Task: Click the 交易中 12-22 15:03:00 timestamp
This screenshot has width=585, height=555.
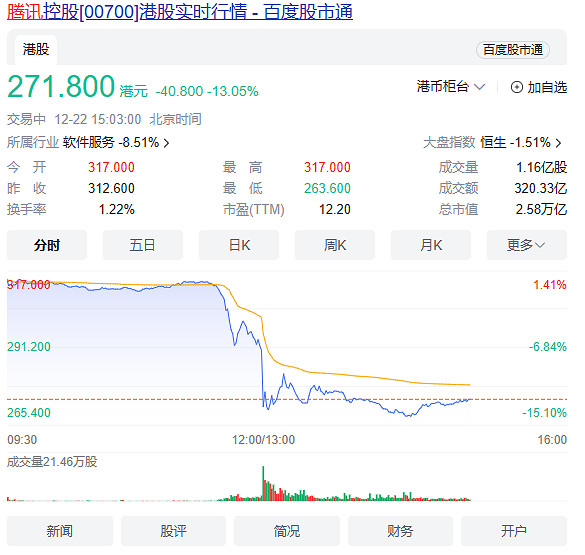Action: point(74,119)
